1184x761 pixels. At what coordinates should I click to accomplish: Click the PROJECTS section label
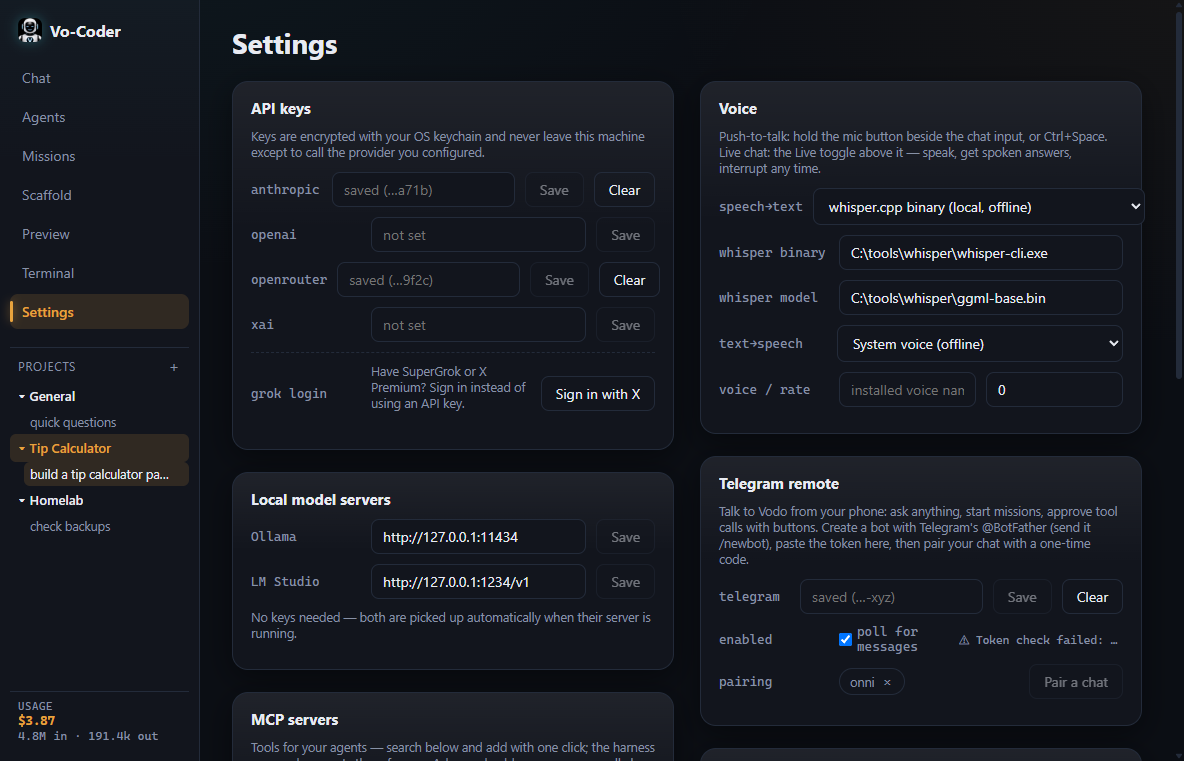tap(47, 367)
